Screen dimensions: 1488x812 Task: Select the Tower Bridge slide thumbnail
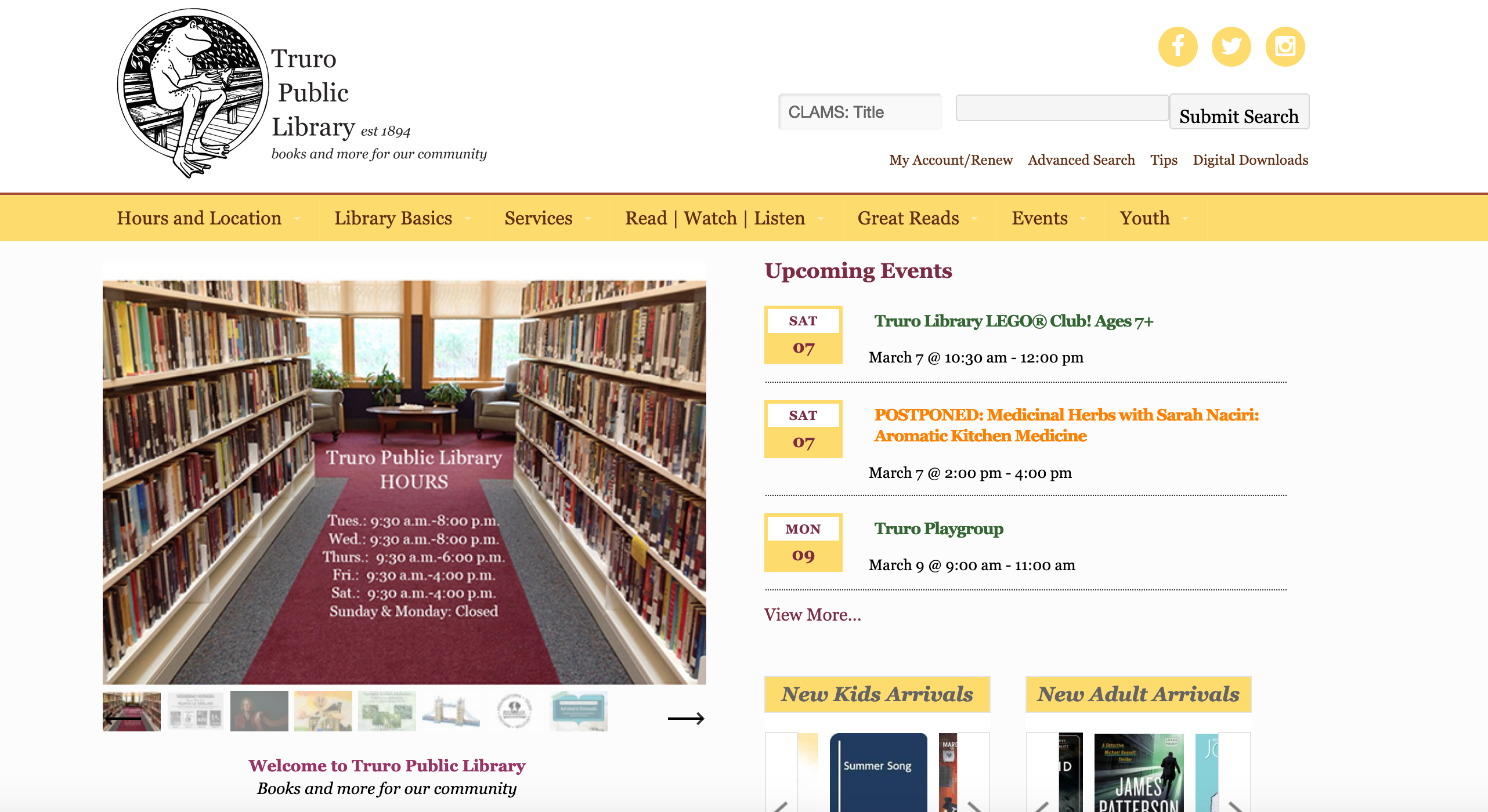450,711
